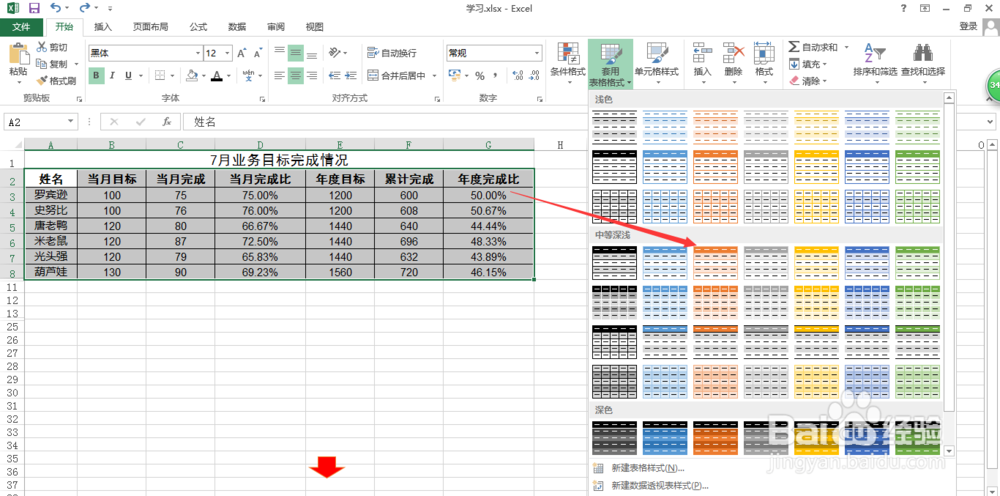Click the Insert (插入) cells icon

point(702,53)
